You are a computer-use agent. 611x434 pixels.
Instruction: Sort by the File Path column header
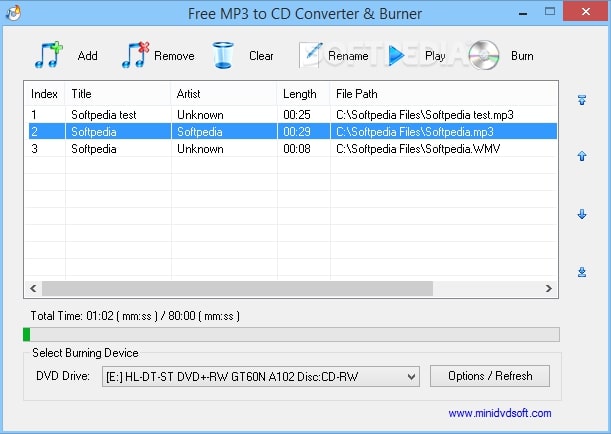click(x=444, y=94)
